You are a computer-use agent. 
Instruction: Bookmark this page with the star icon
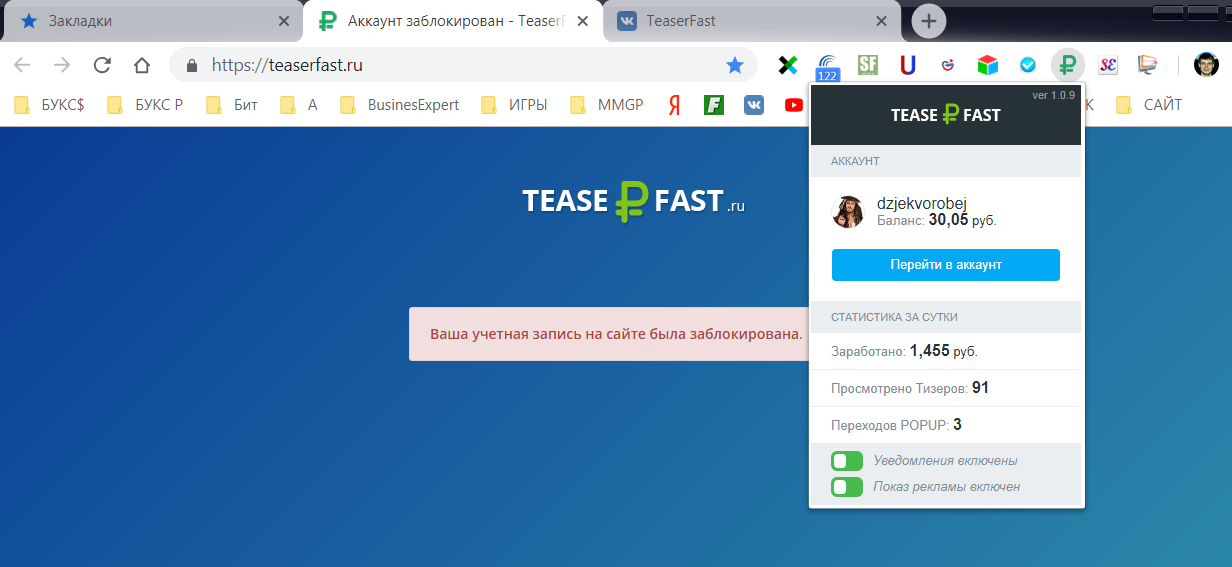click(x=735, y=65)
